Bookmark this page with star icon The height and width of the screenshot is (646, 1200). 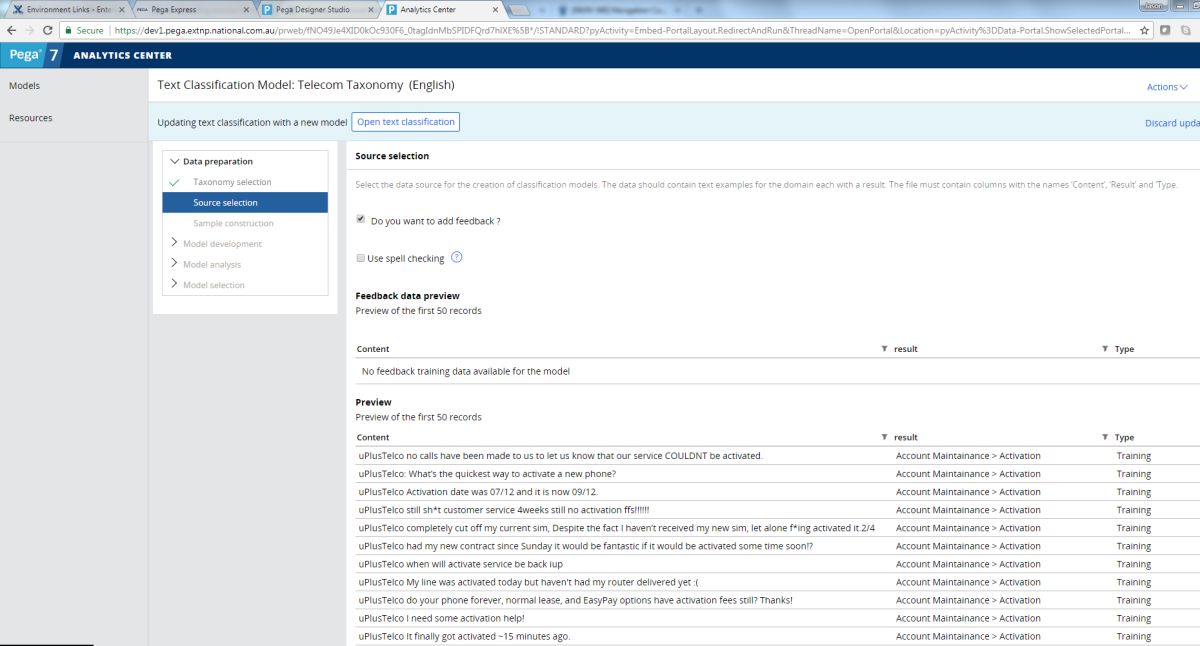tap(1145, 30)
